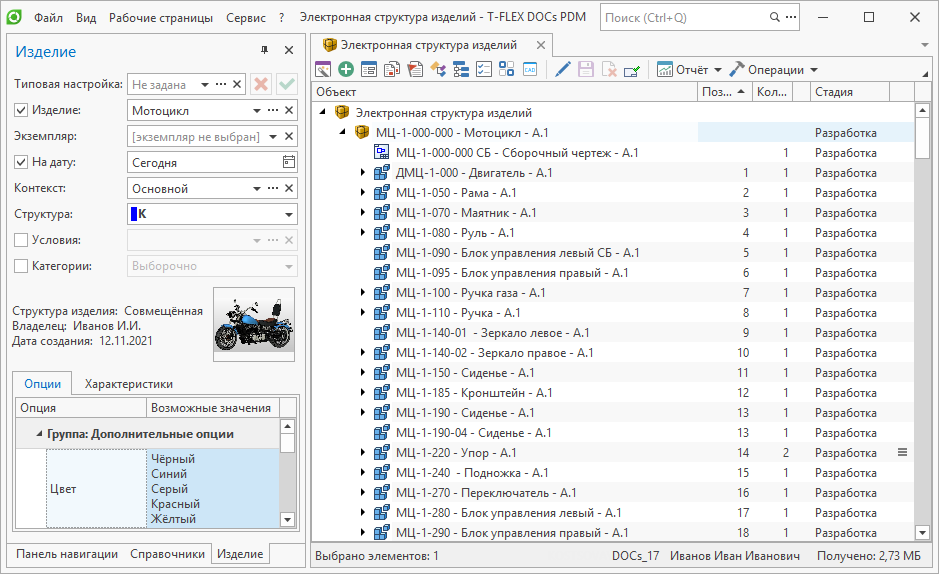Viewport: 939px width, 574px height.
Task: Enable the Условия checkbox
Action: click(x=21, y=240)
